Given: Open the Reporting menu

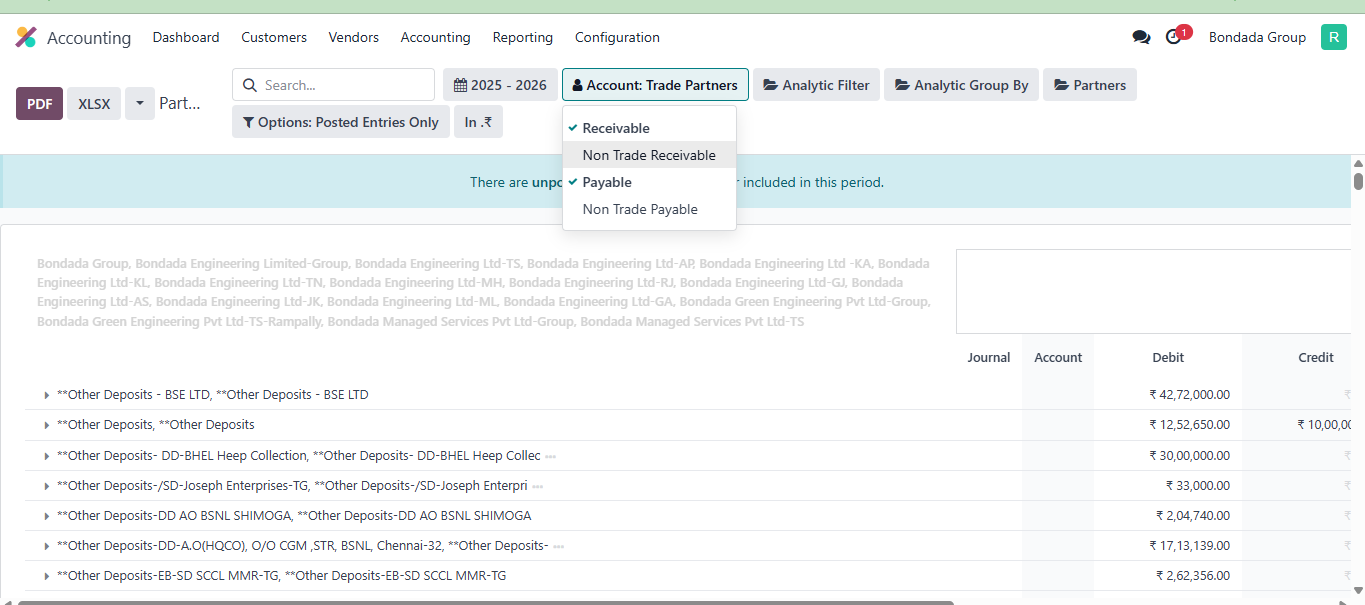Looking at the screenshot, I should click(x=522, y=37).
